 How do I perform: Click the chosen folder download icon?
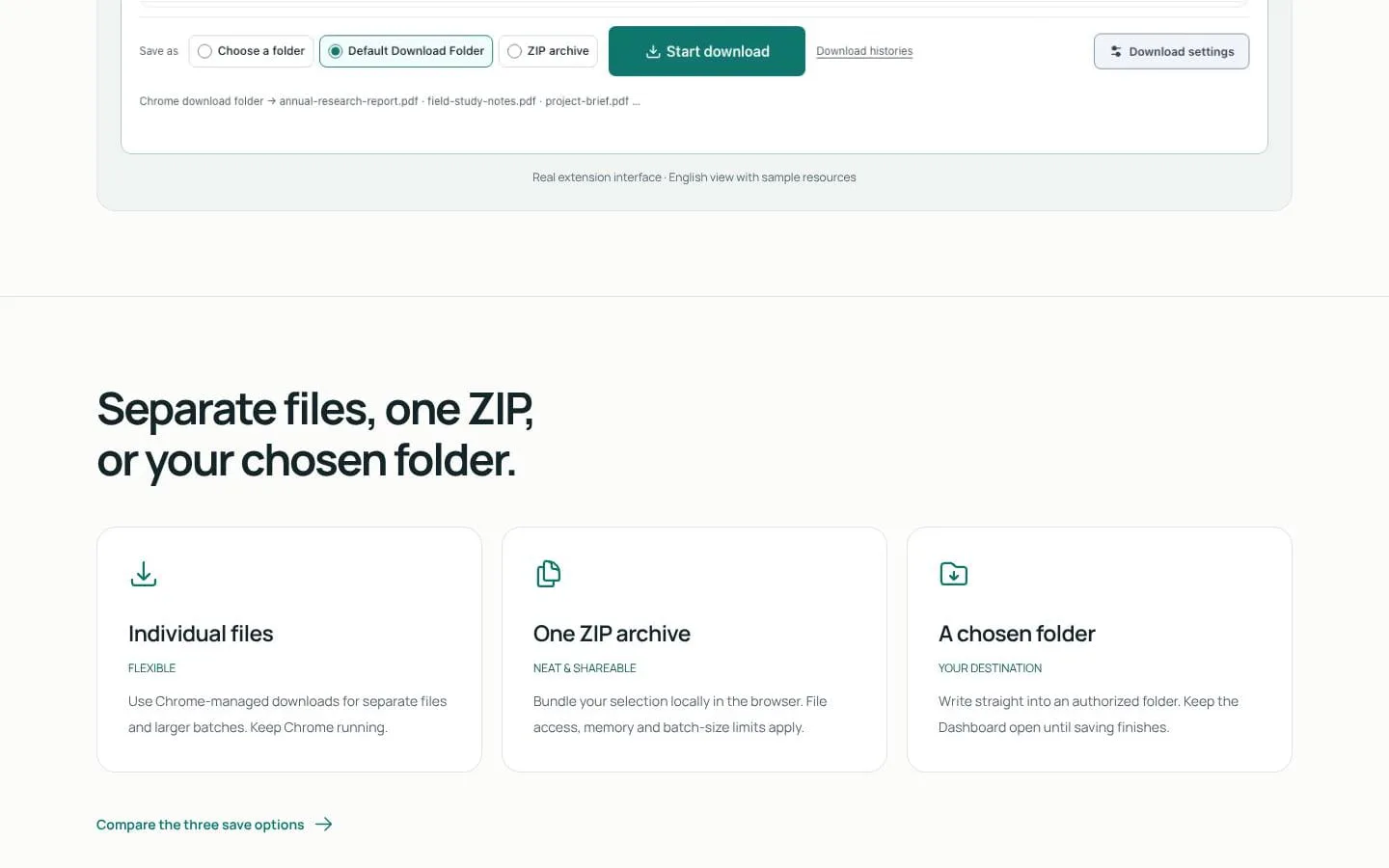tap(954, 574)
